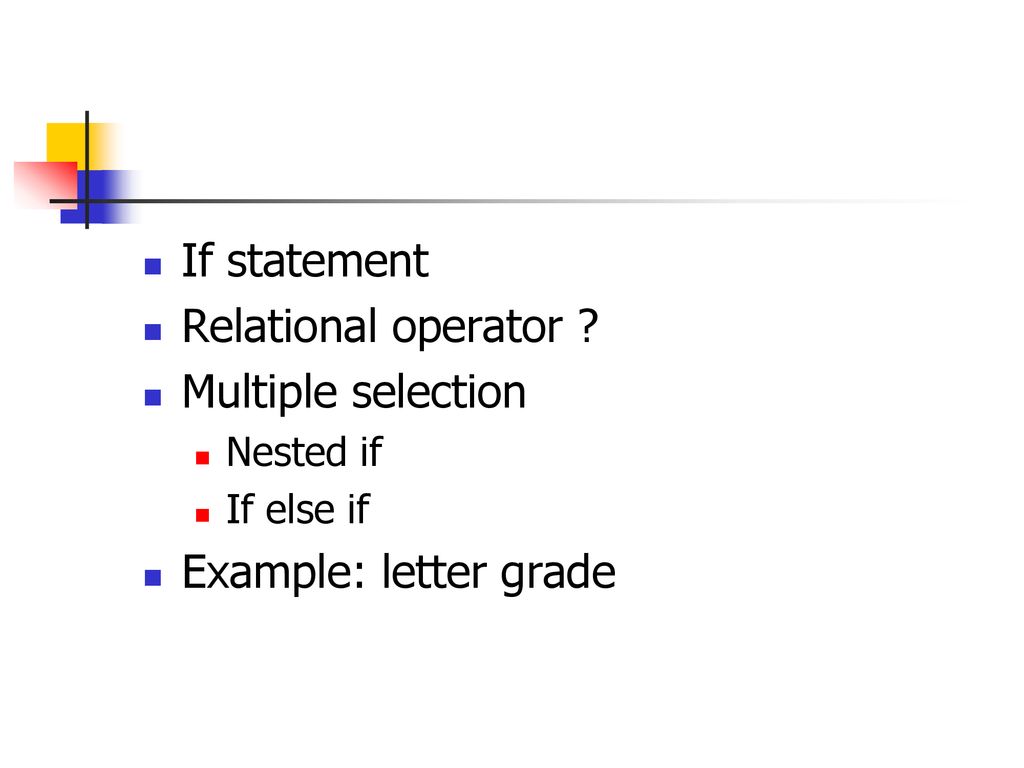Click the words "letter grade"
Viewport: 1024px width, 768px height.
[499, 572]
